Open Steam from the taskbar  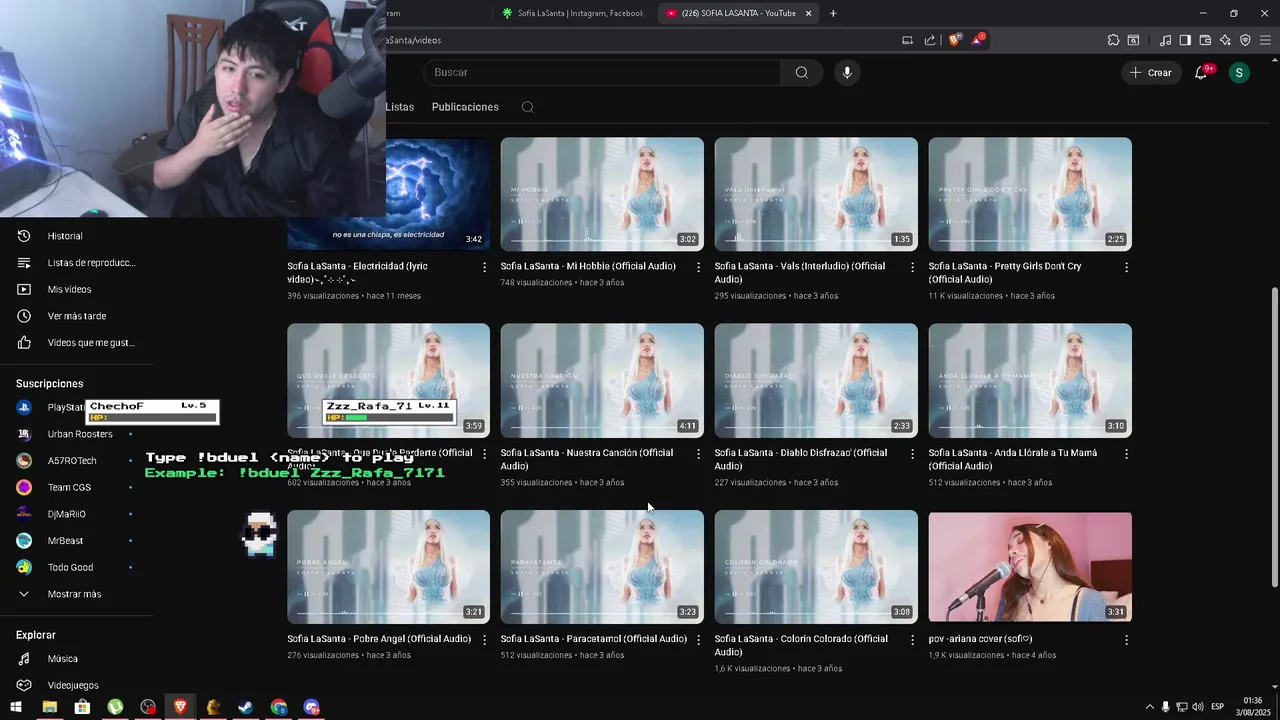245,707
